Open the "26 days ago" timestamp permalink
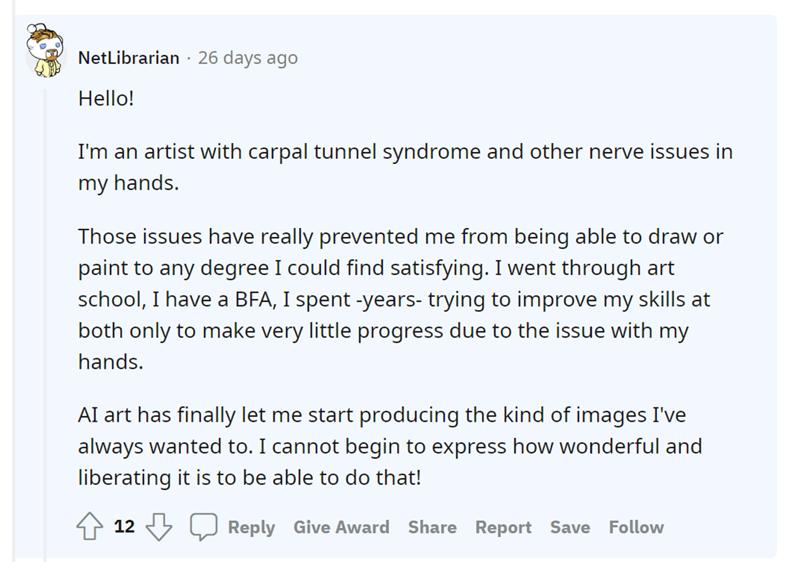The width and height of the screenshot is (788, 562). [x=248, y=58]
